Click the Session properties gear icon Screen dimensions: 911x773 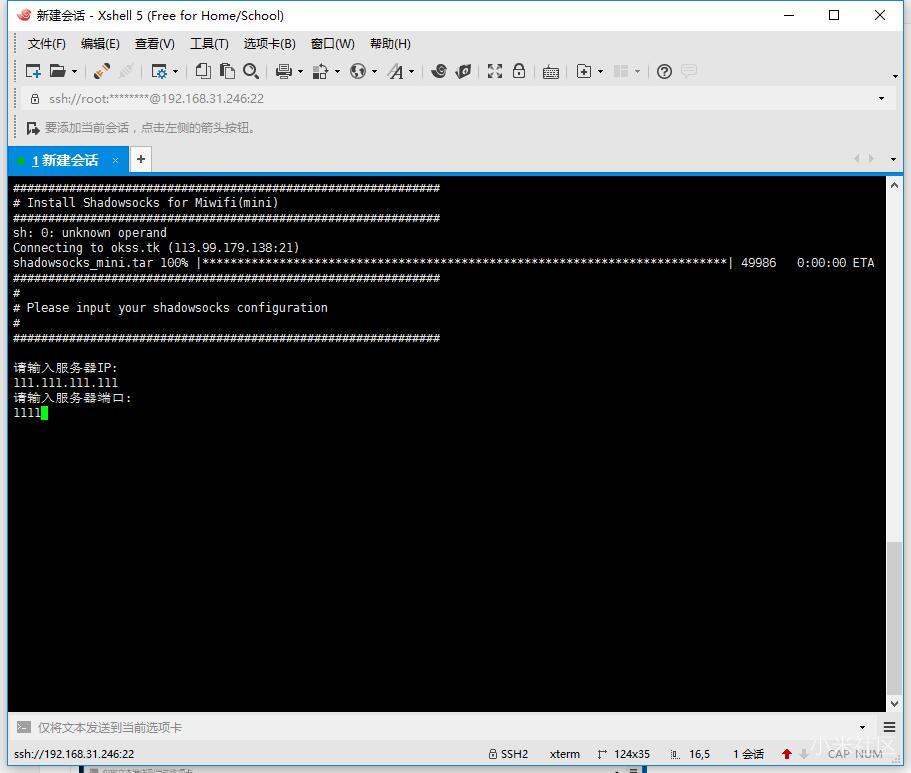(x=159, y=71)
